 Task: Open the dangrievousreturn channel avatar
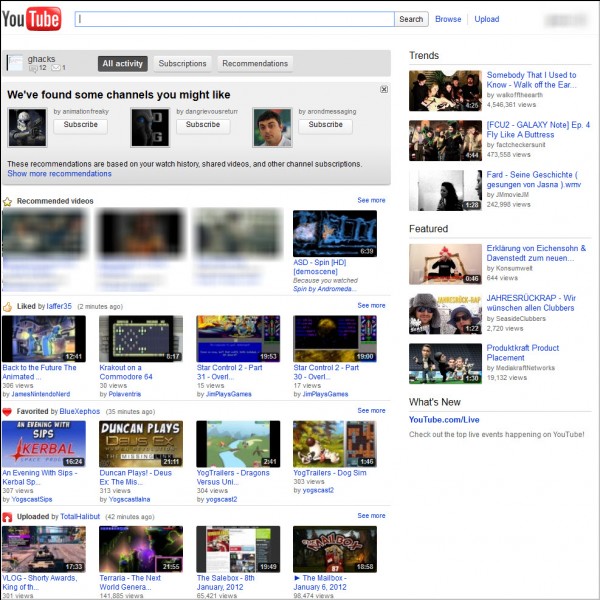tap(150, 127)
